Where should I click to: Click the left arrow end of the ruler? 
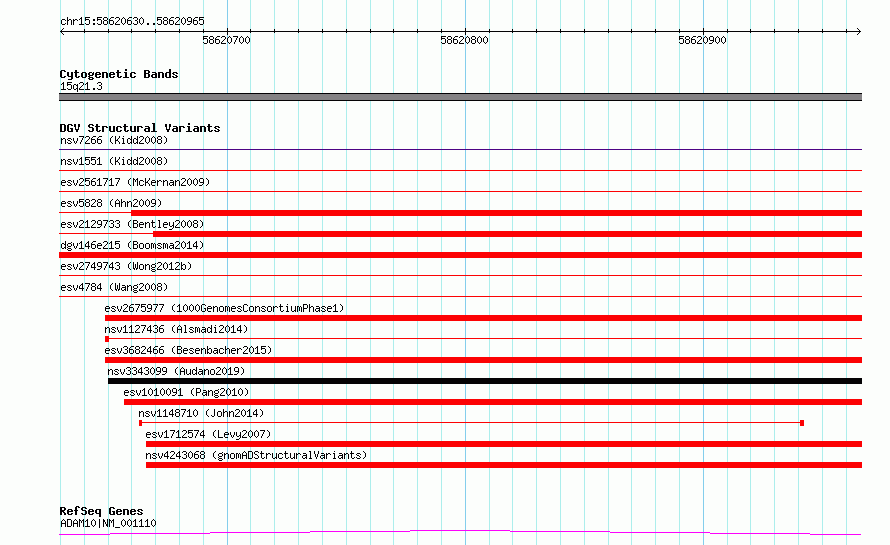coord(62,31)
